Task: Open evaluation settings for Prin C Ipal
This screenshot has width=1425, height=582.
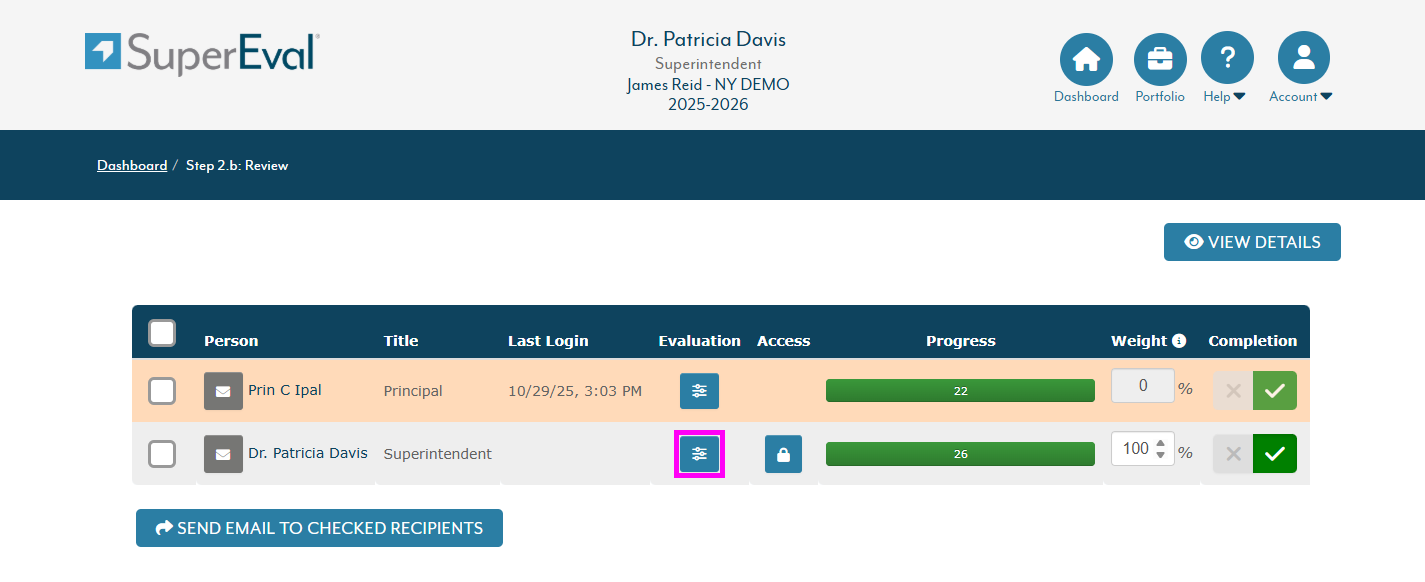Action: click(x=699, y=391)
